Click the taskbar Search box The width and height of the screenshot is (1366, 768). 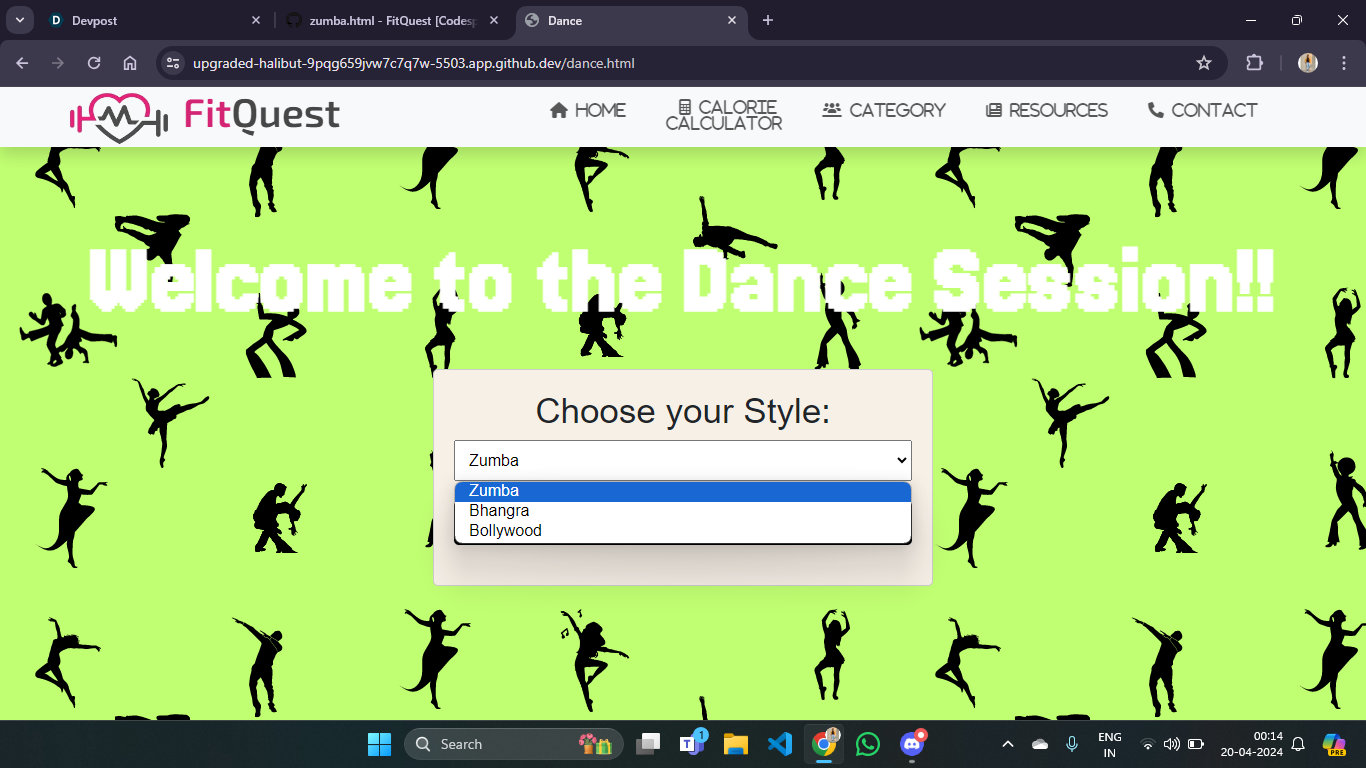click(x=514, y=744)
